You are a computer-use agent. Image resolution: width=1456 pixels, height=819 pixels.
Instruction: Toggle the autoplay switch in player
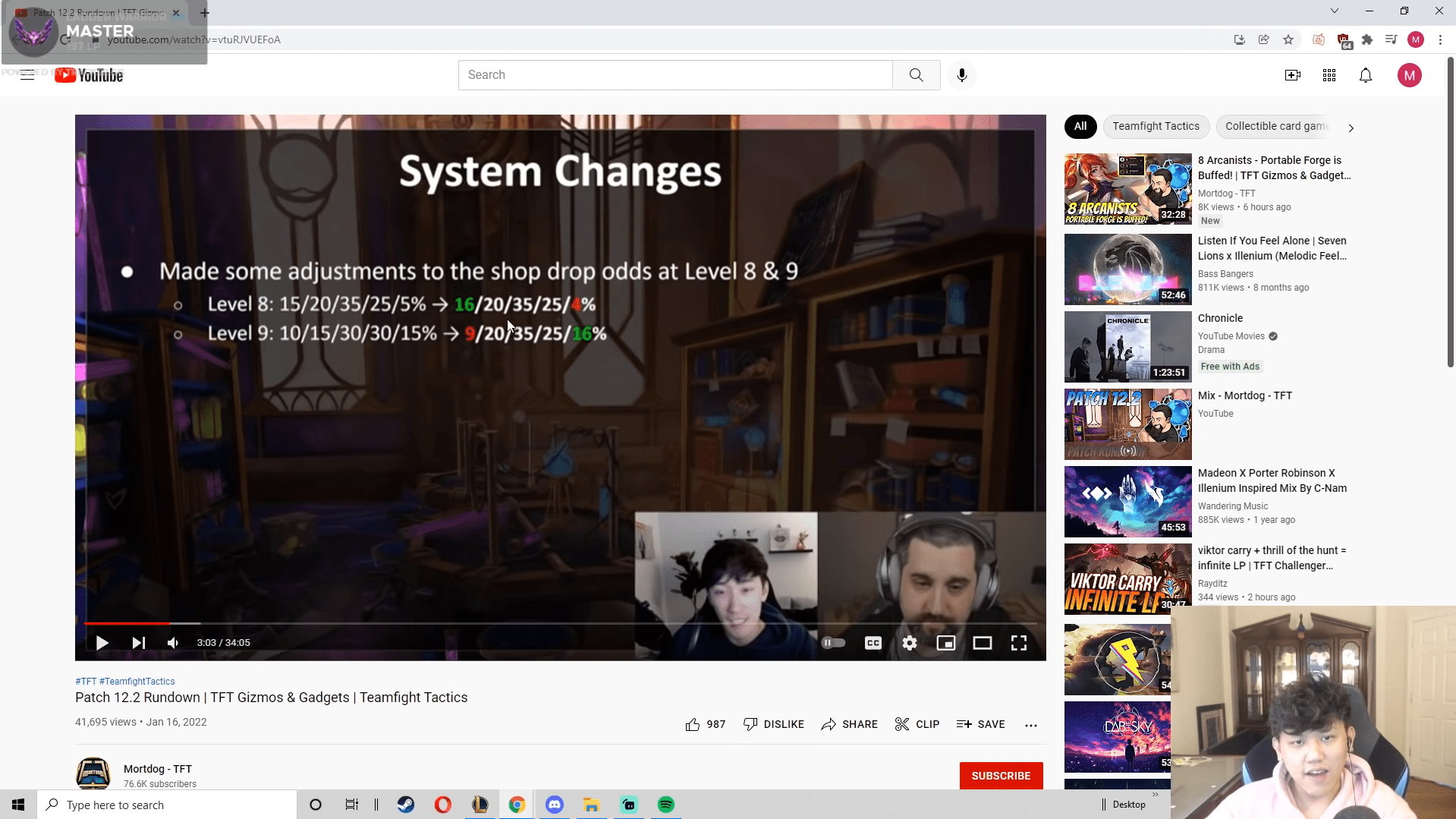coord(834,643)
